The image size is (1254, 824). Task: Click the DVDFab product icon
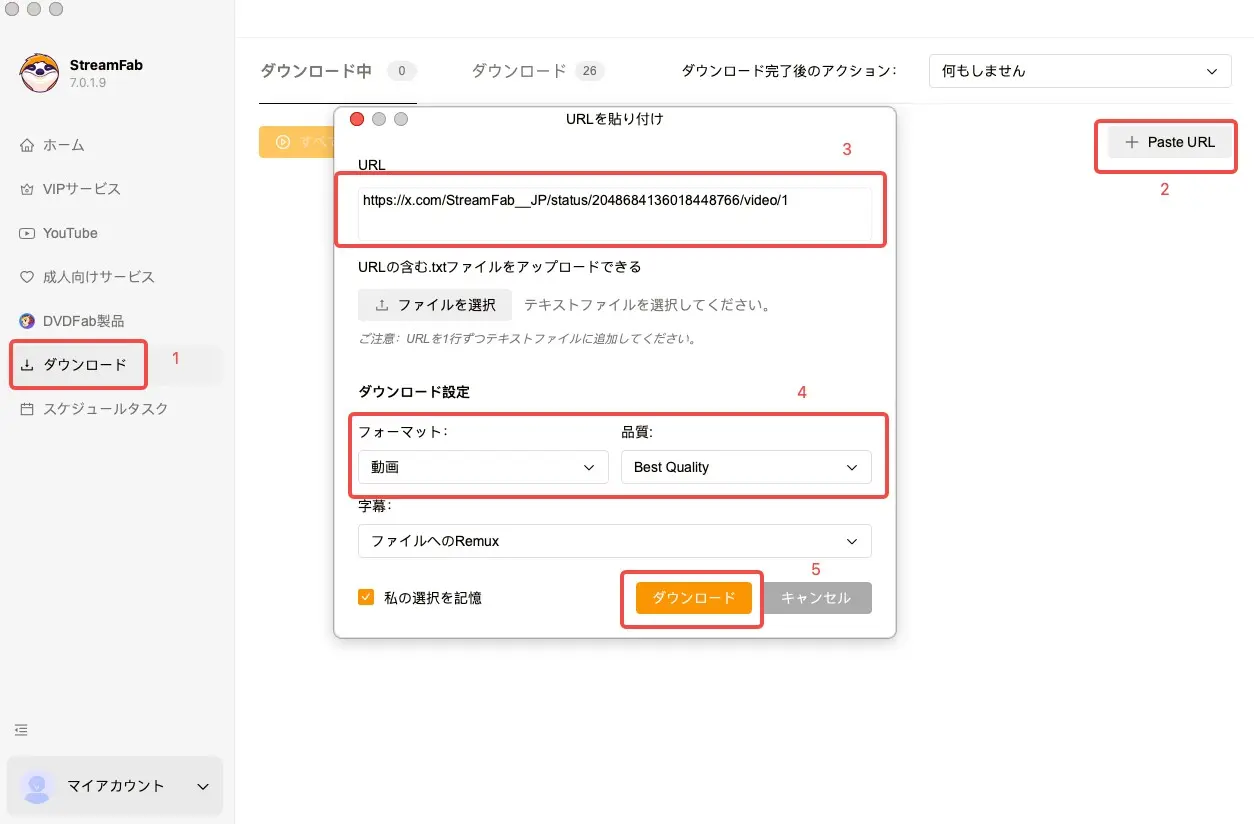(27, 321)
